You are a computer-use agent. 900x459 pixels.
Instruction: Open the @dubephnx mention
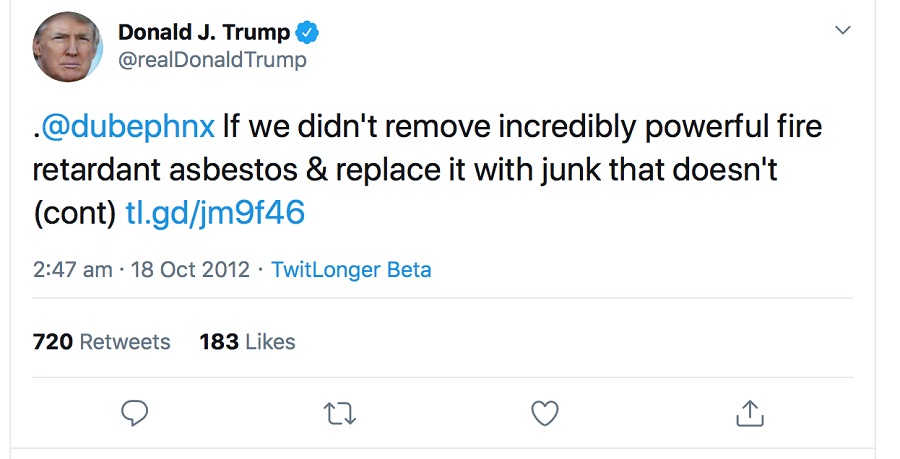pyautogui.click(x=127, y=127)
